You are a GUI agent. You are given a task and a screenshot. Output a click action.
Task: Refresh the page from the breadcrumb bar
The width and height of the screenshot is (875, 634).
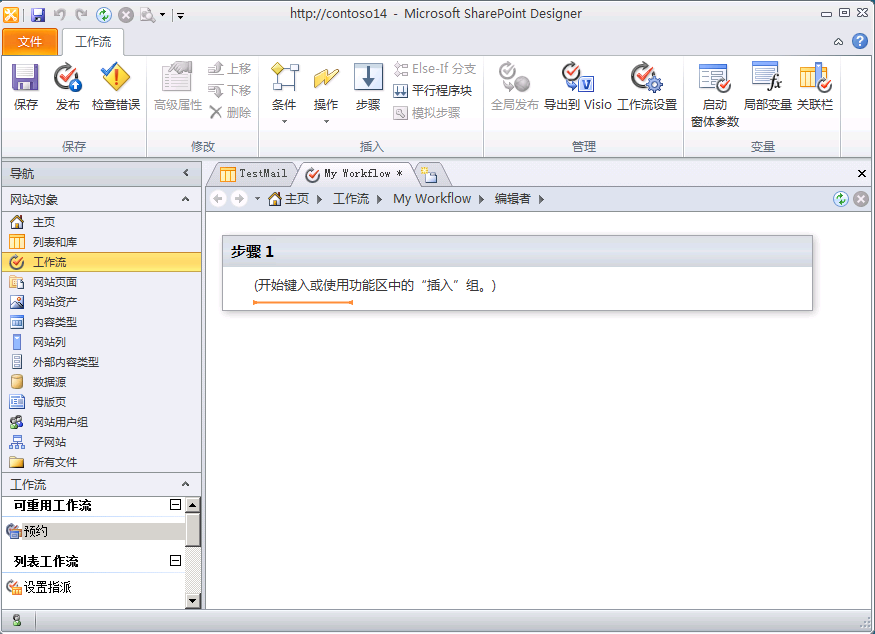[x=841, y=199]
